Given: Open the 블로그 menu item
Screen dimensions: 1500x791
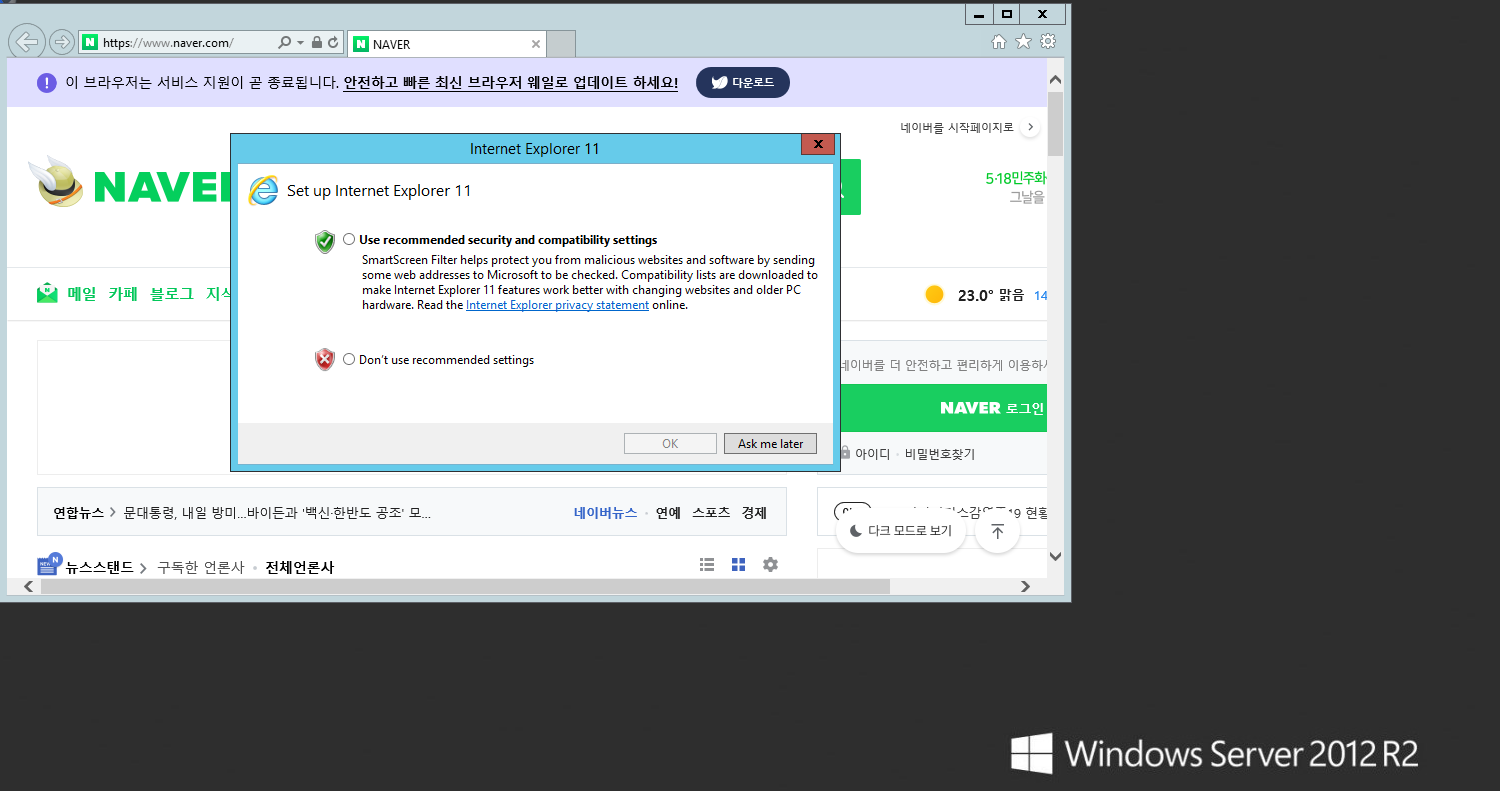Looking at the screenshot, I should tap(172, 294).
